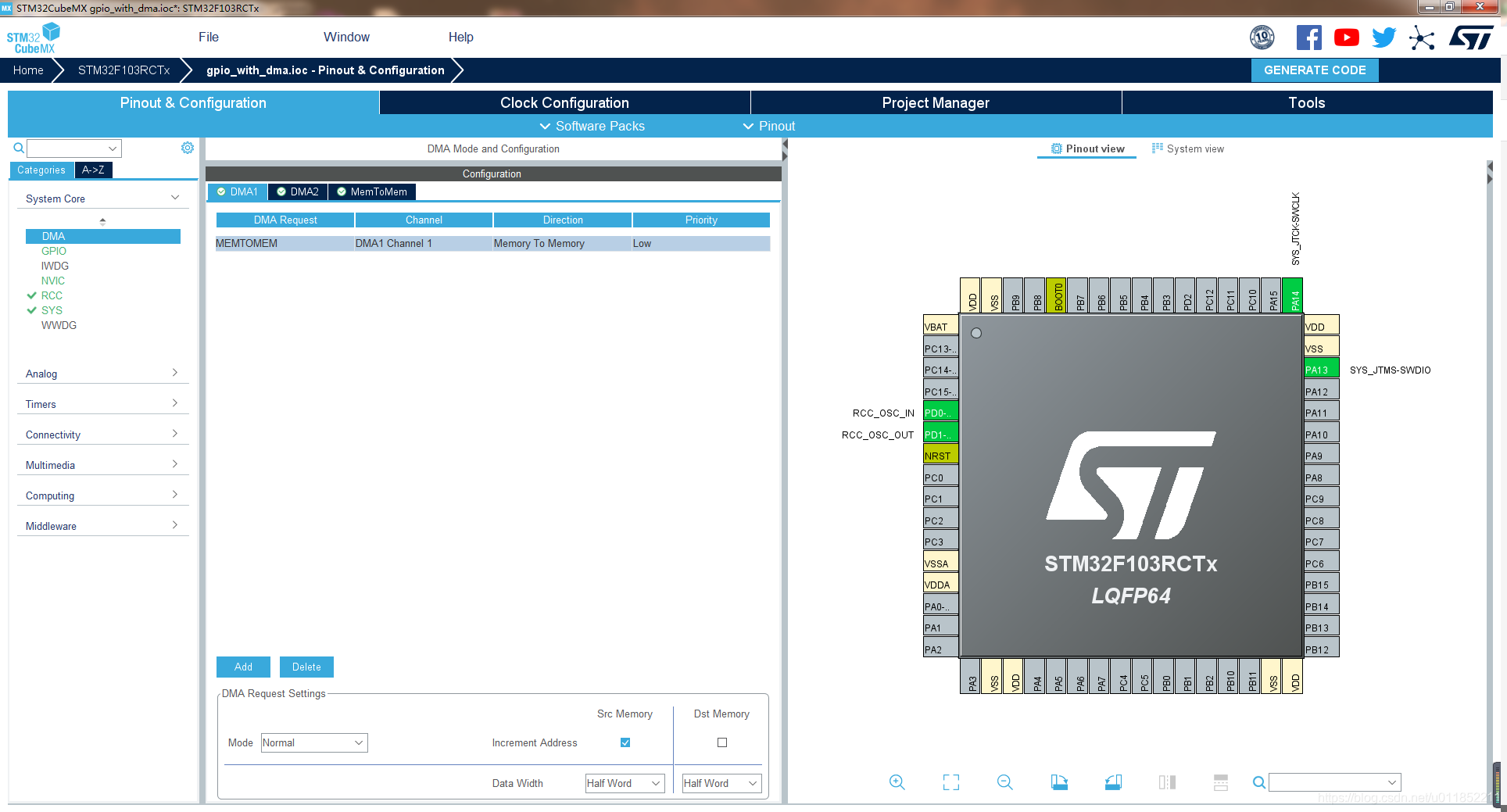The image size is (1507, 812).
Task: Zoom in on the pinout view
Action: tap(897, 782)
